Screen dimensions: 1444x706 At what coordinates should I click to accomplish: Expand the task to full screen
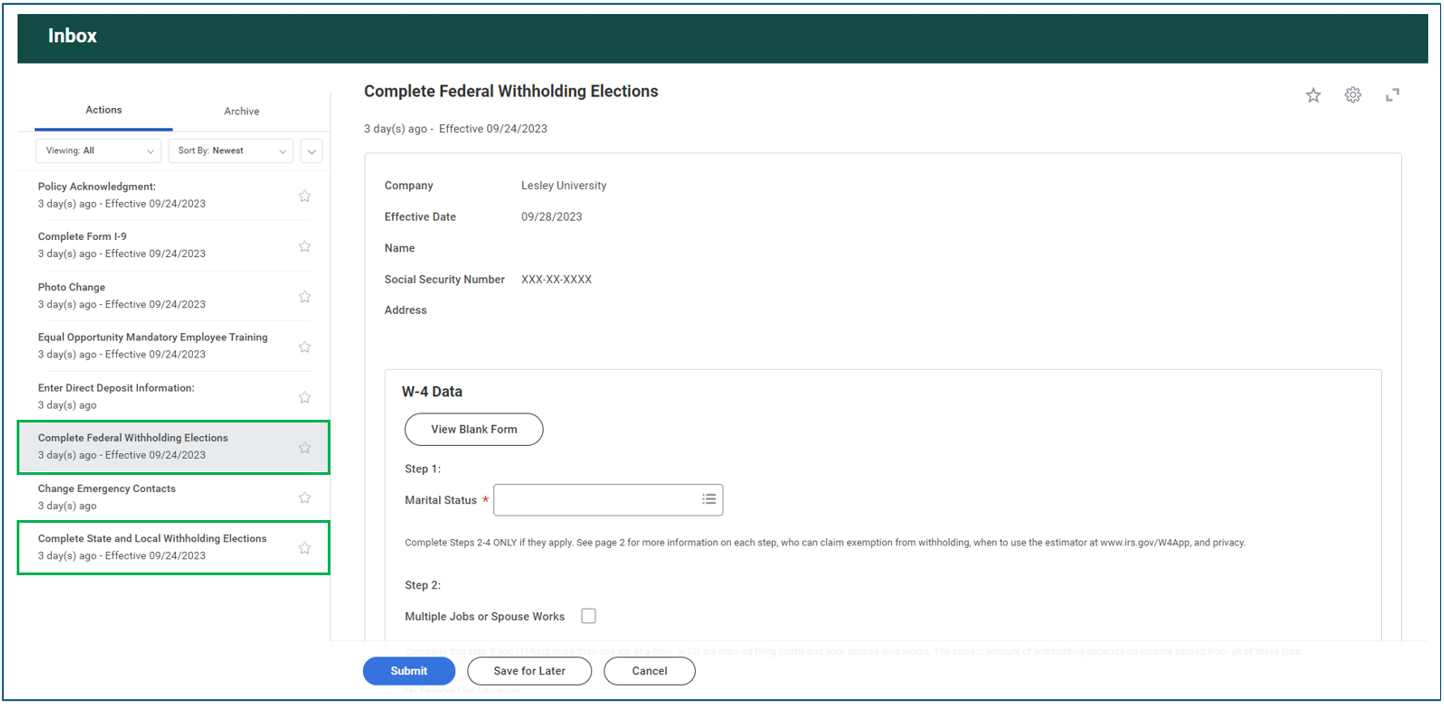pos(1392,95)
